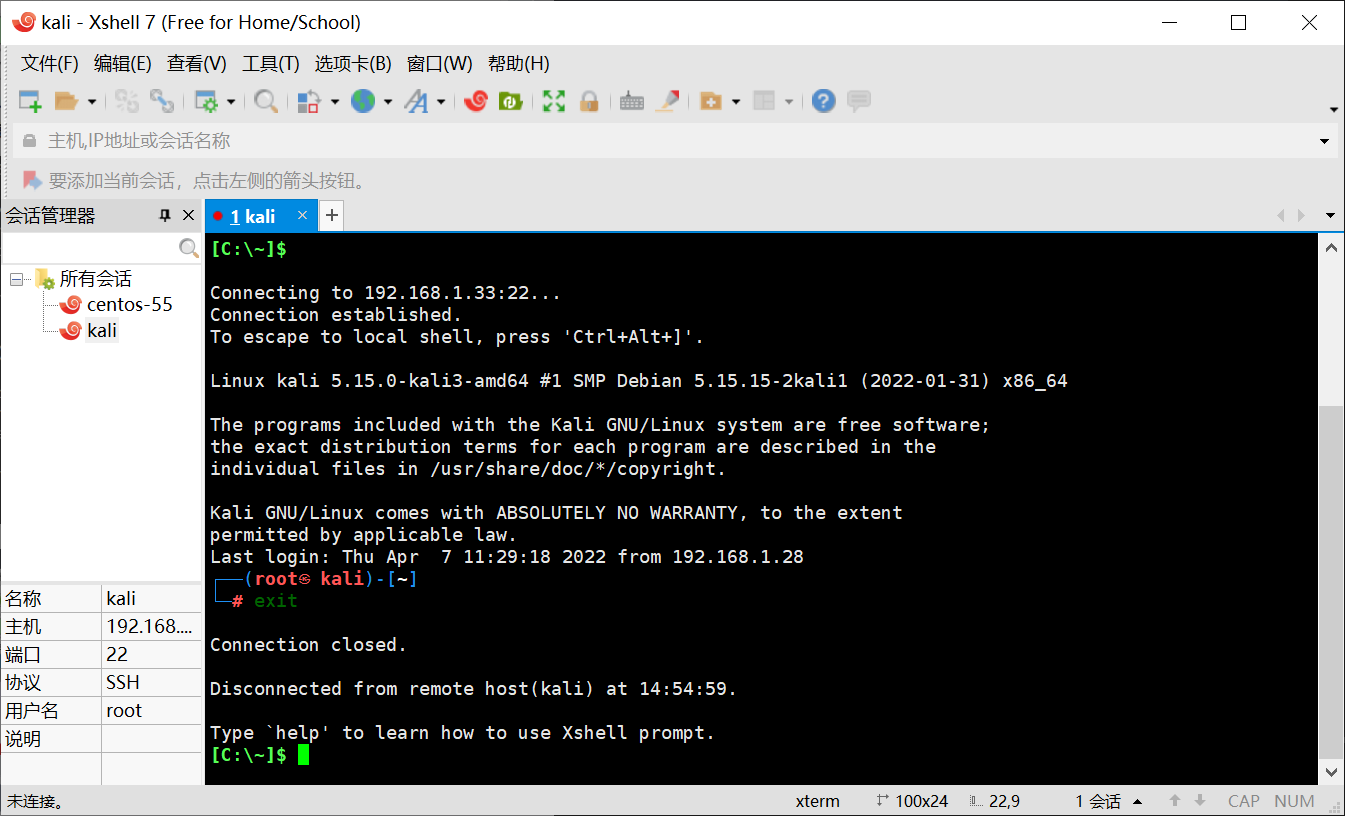Click the tab scroll right arrow
The width and height of the screenshot is (1345, 816).
1301,215
